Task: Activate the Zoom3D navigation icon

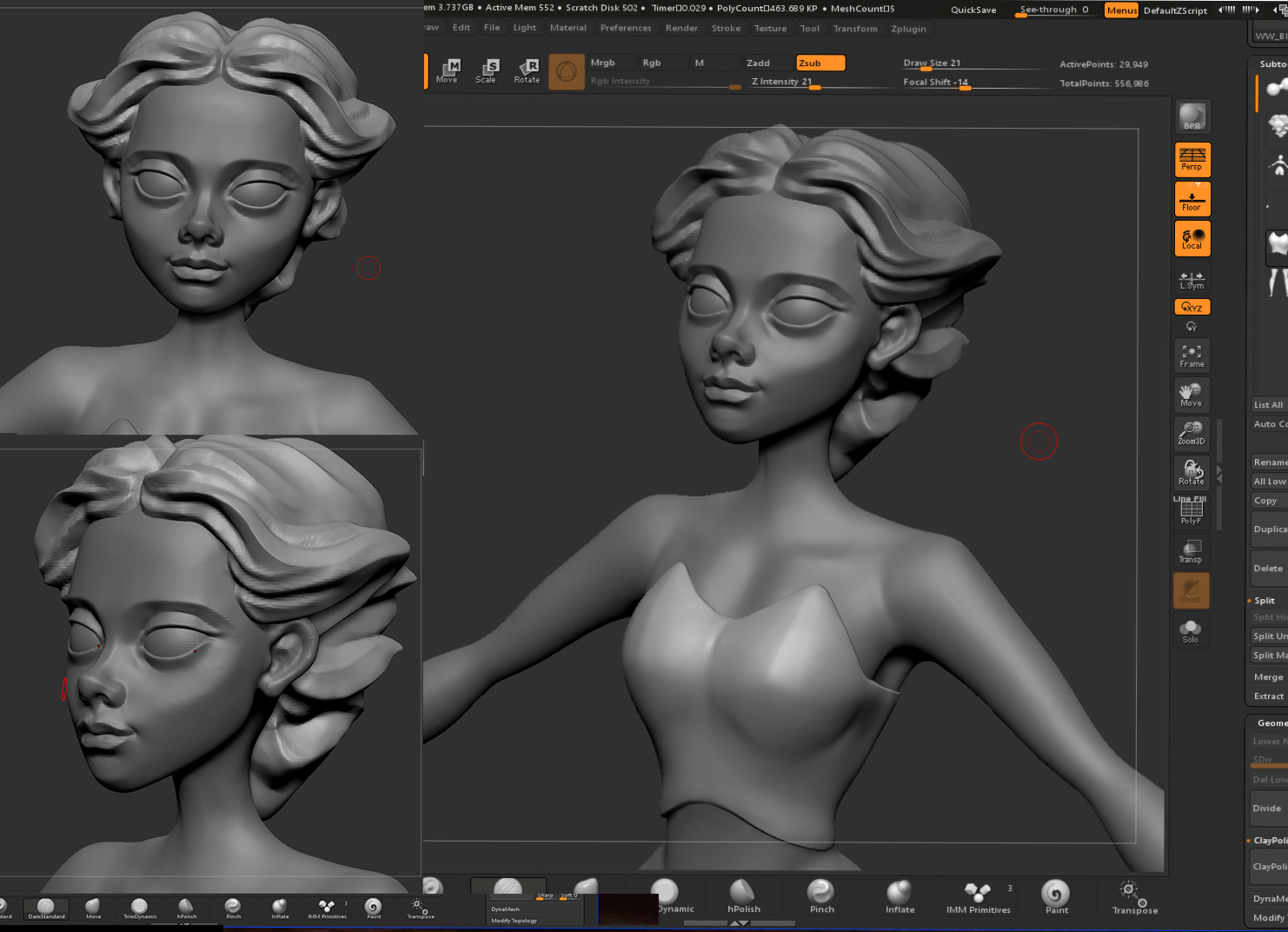Action: click(x=1192, y=433)
